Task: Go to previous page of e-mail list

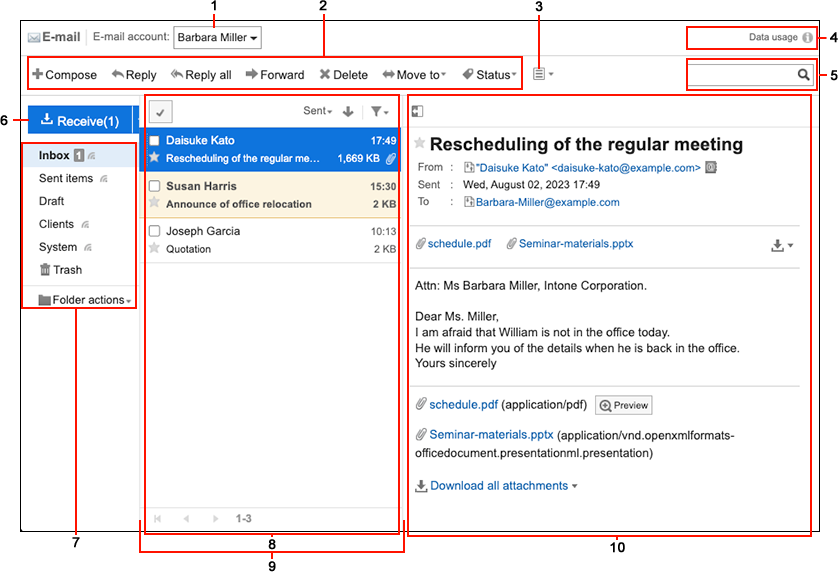Action: (x=186, y=518)
